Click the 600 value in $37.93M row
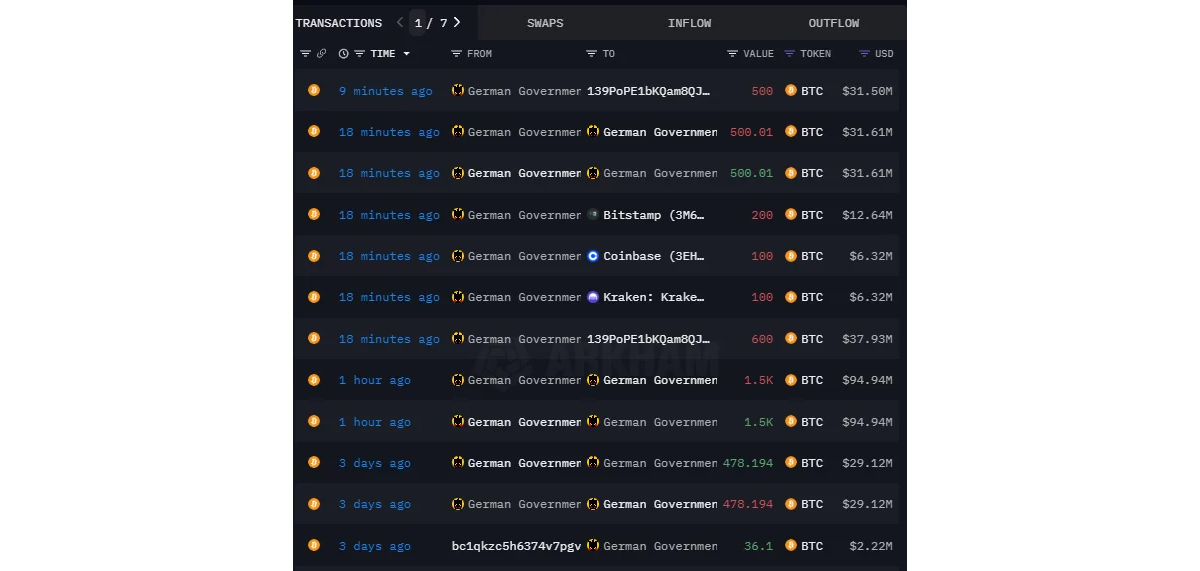The width and height of the screenshot is (1200, 571). click(x=762, y=339)
